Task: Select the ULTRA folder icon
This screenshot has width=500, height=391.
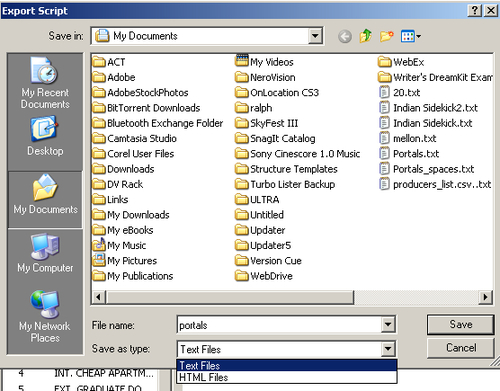Action: coord(242,199)
